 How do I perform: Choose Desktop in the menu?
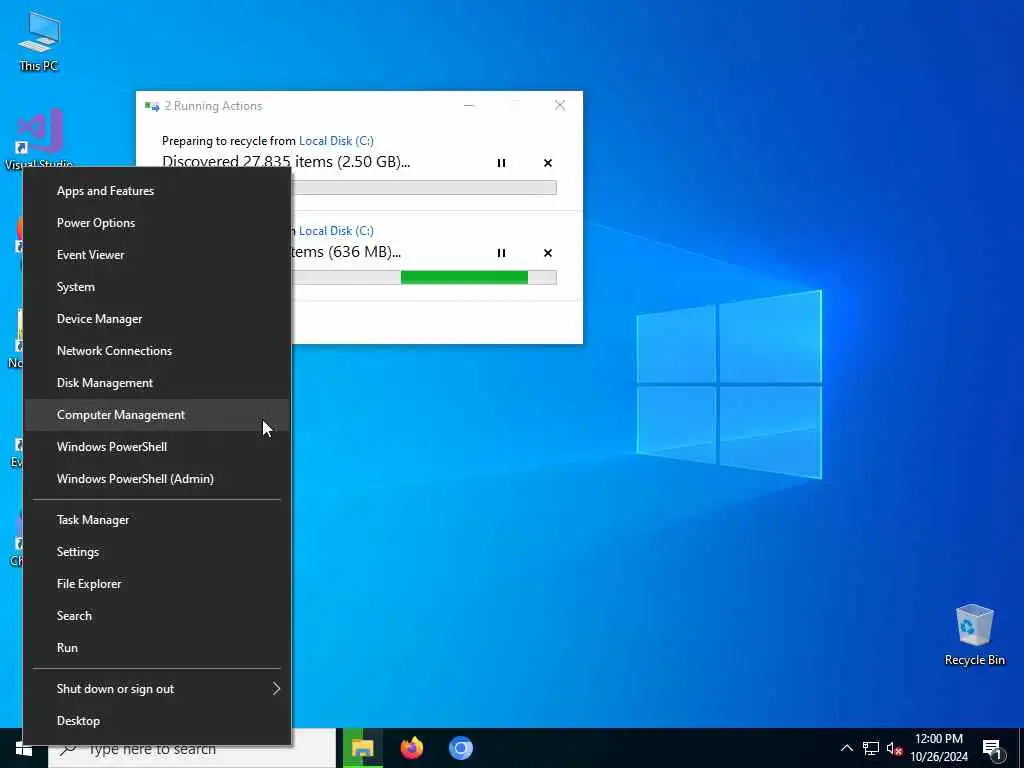point(157,721)
